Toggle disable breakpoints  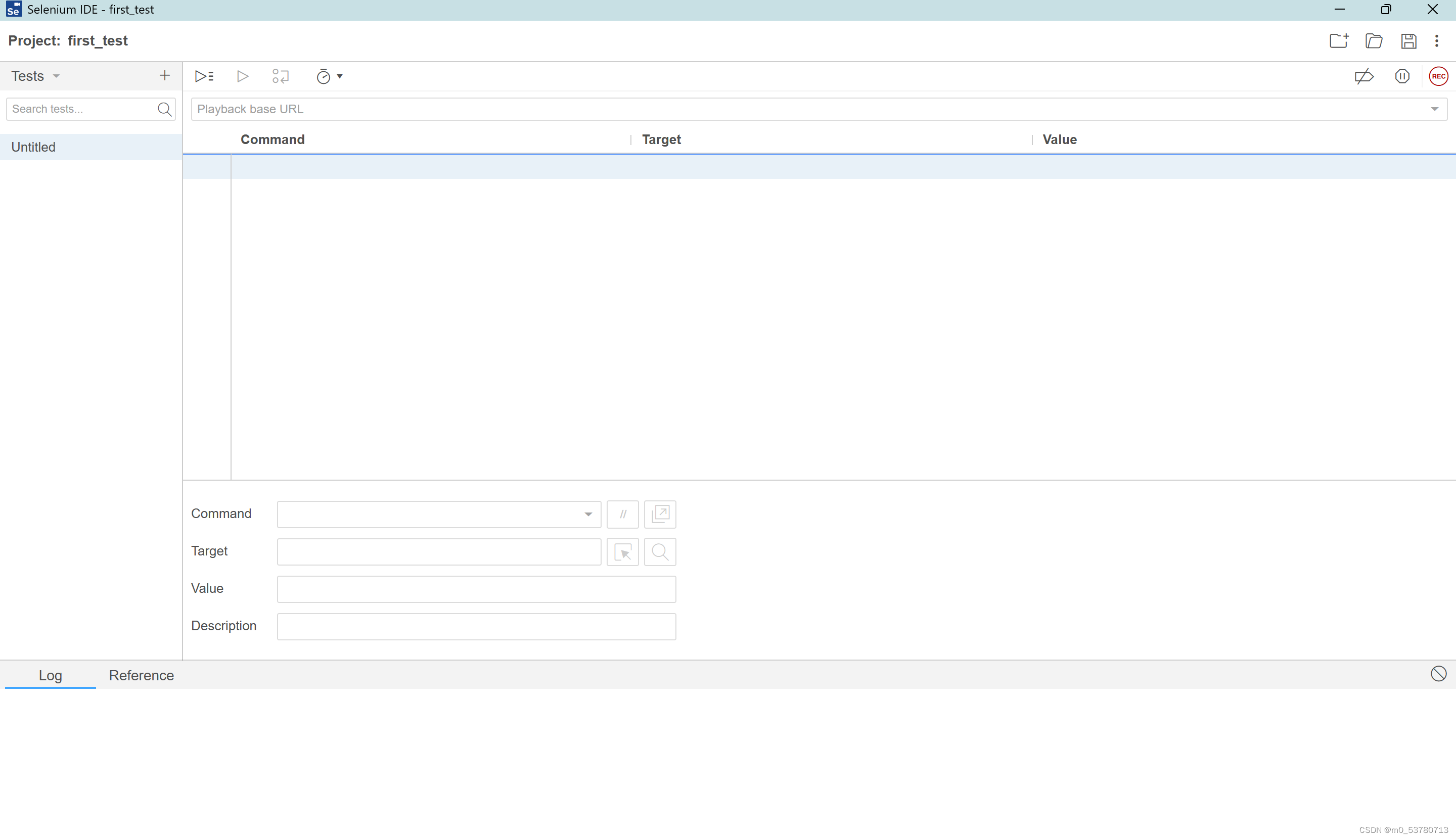[1364, 76]
